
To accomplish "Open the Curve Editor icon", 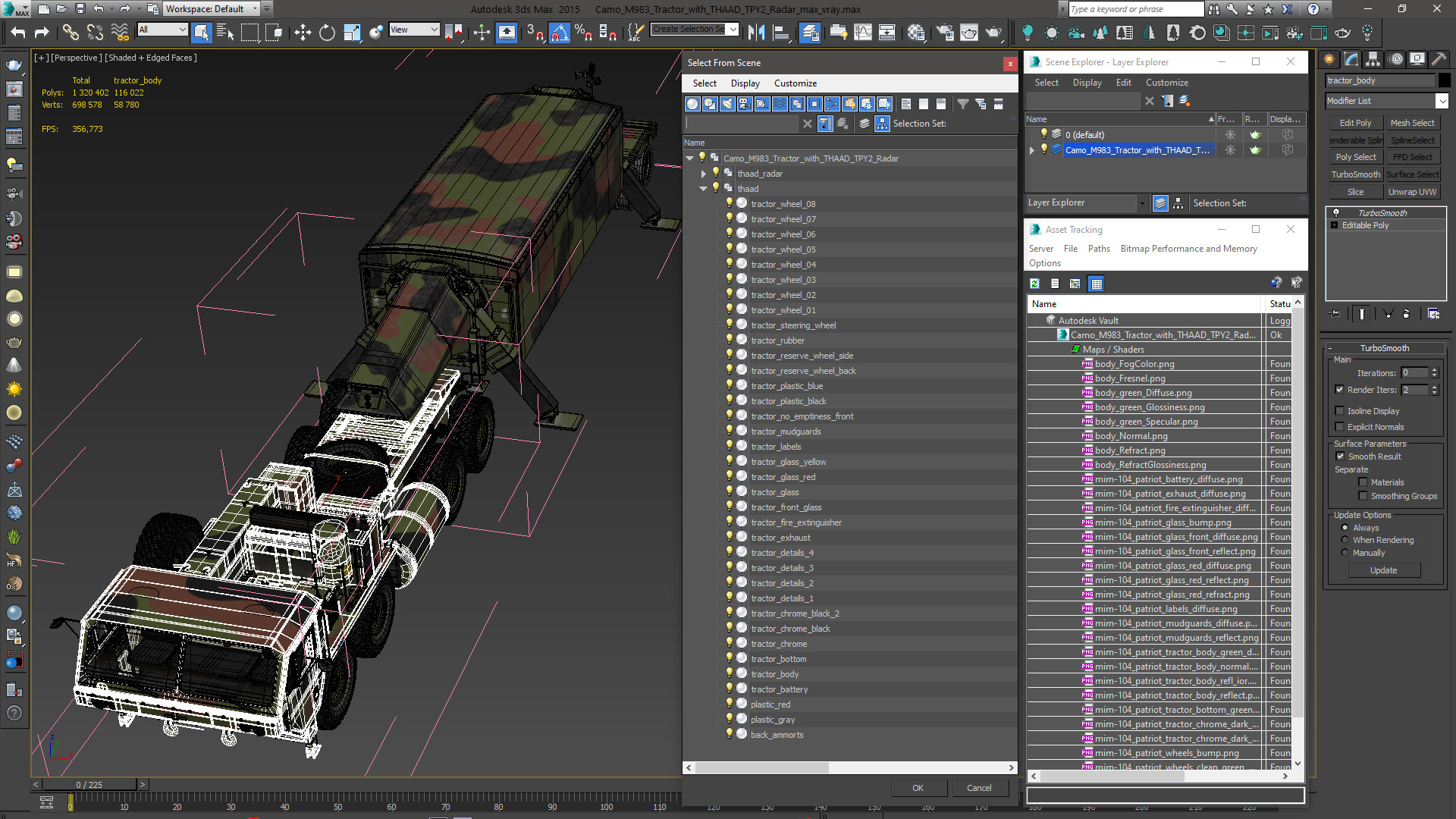I will click(x=862, y=32).
